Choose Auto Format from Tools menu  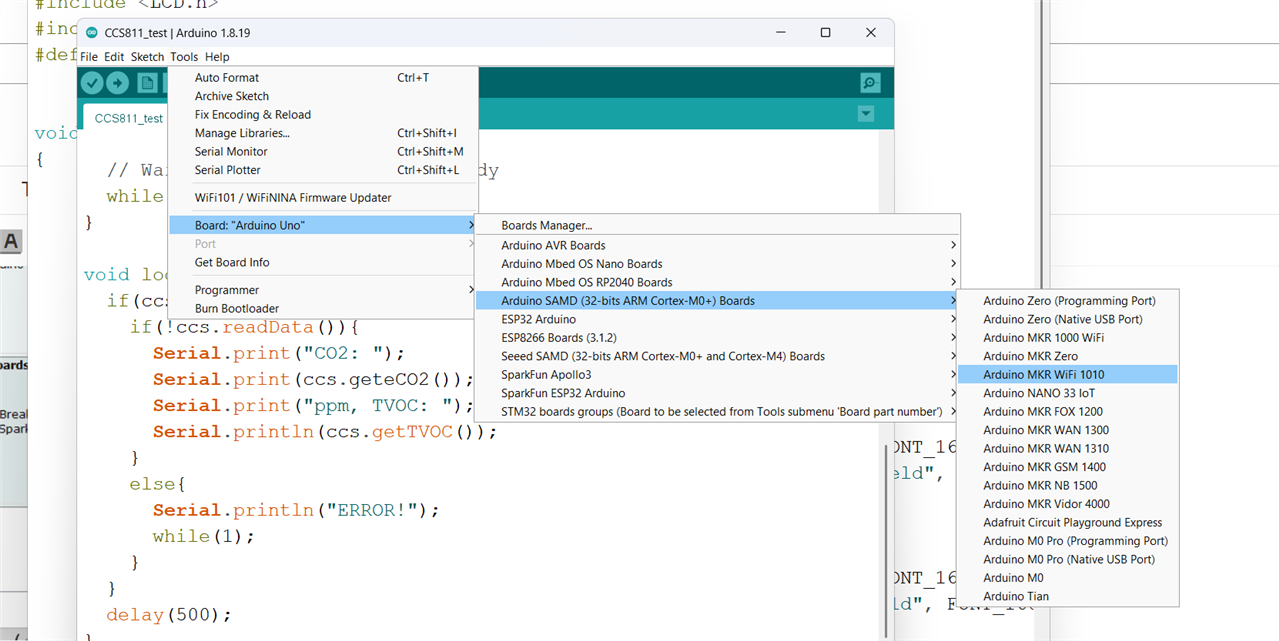click(x=323, y=78)
